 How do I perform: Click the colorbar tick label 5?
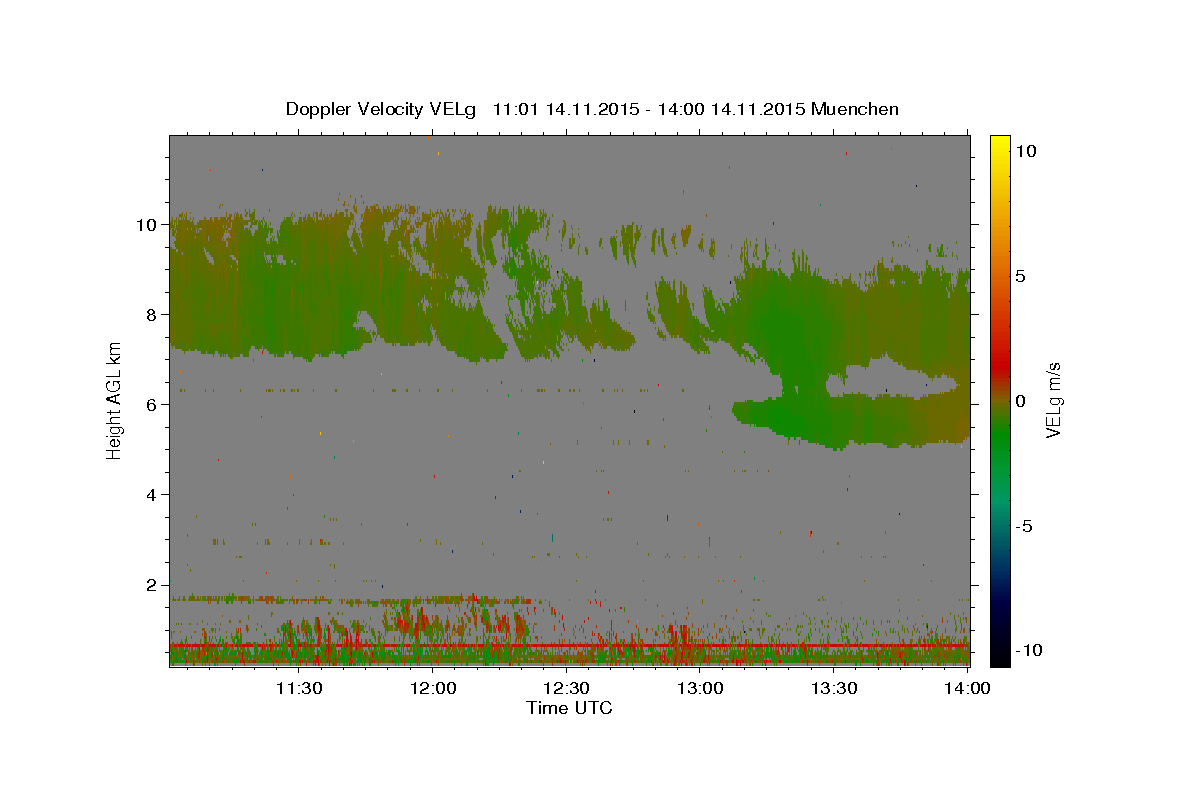(1020, 276)
